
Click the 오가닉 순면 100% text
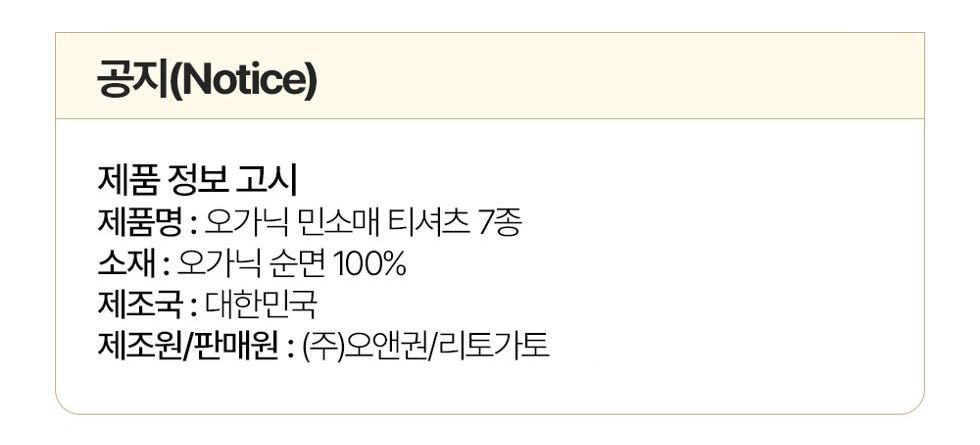pyautogui.click(x=292, y=265)
